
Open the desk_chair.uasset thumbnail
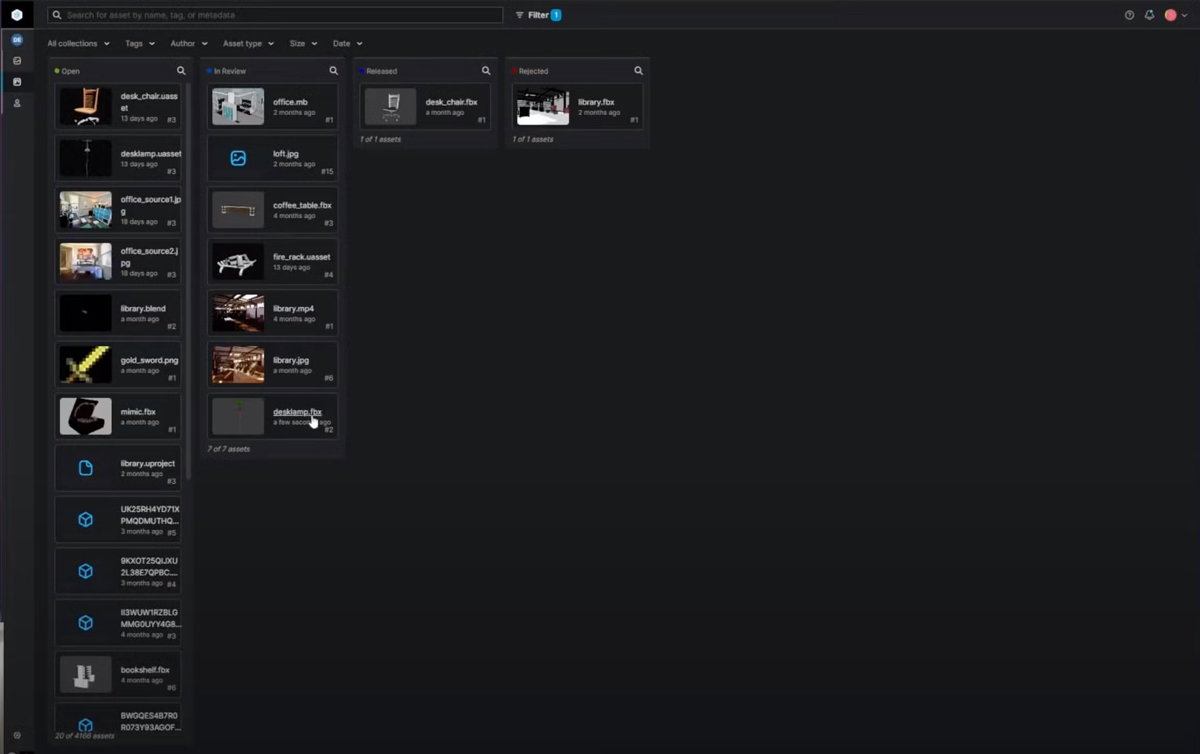[x=86, y=107]
